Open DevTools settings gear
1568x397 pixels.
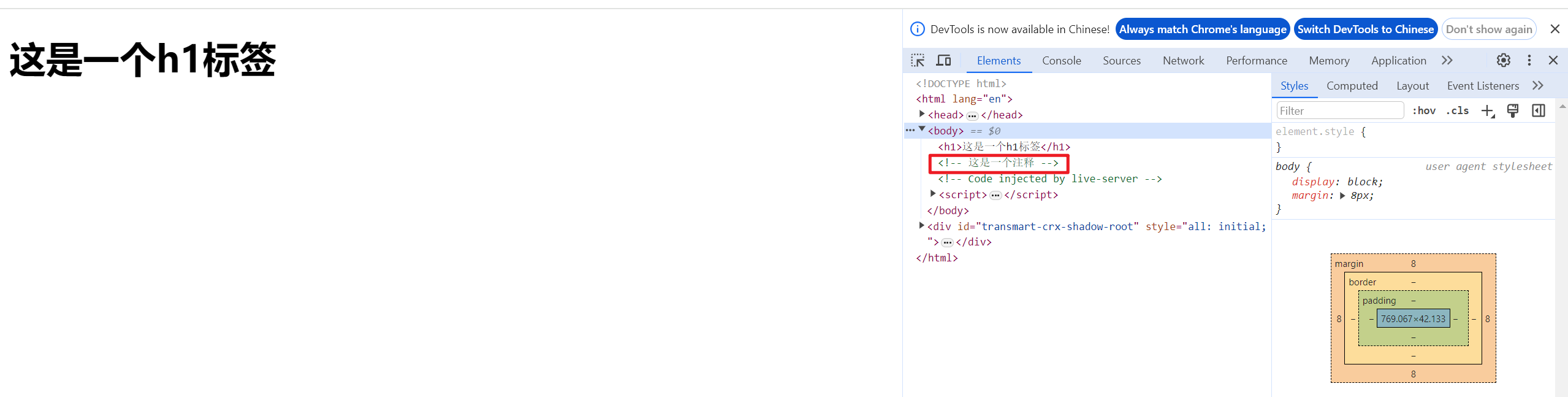tap(1503, 60)
